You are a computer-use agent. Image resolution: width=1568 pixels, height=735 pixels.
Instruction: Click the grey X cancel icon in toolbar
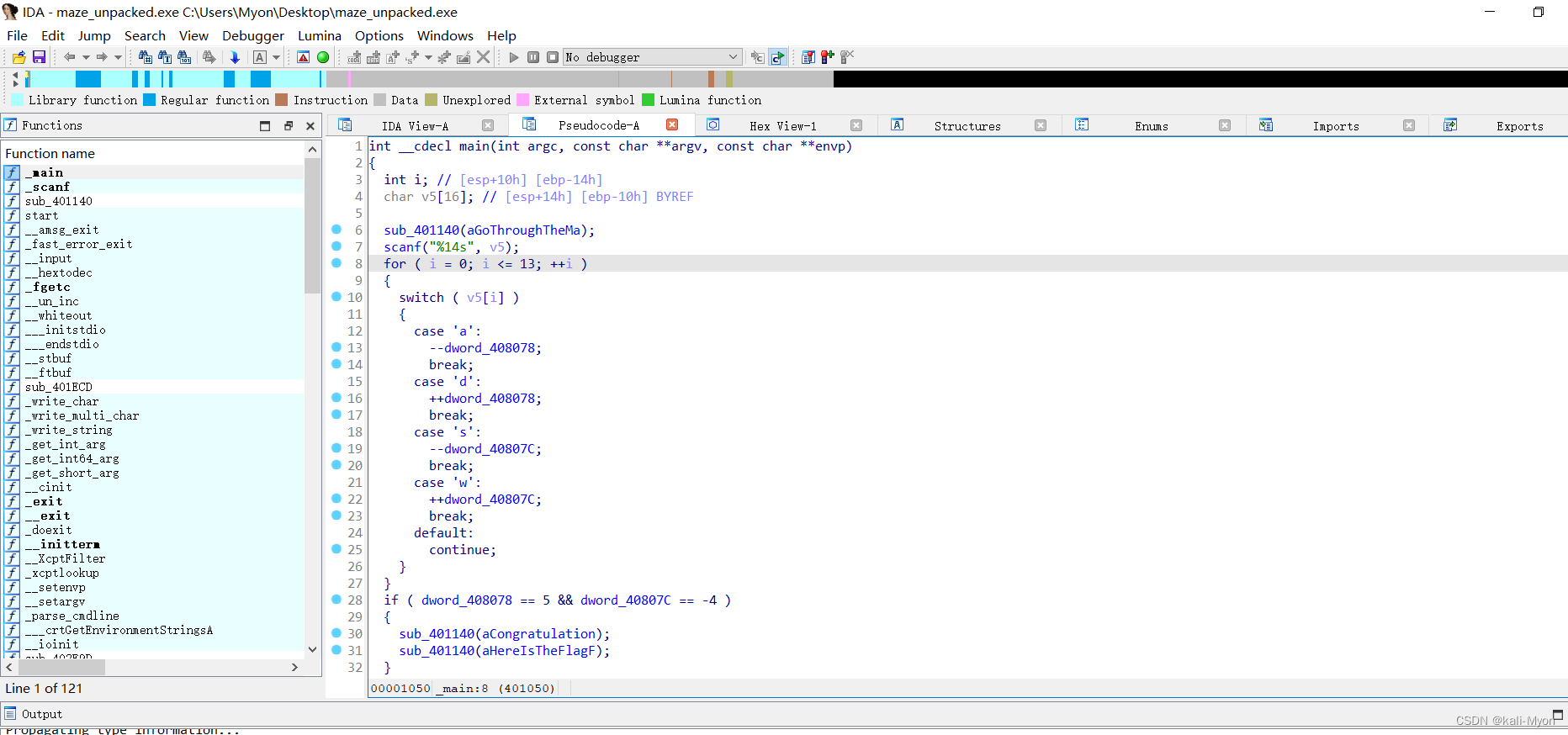[484, 57]
